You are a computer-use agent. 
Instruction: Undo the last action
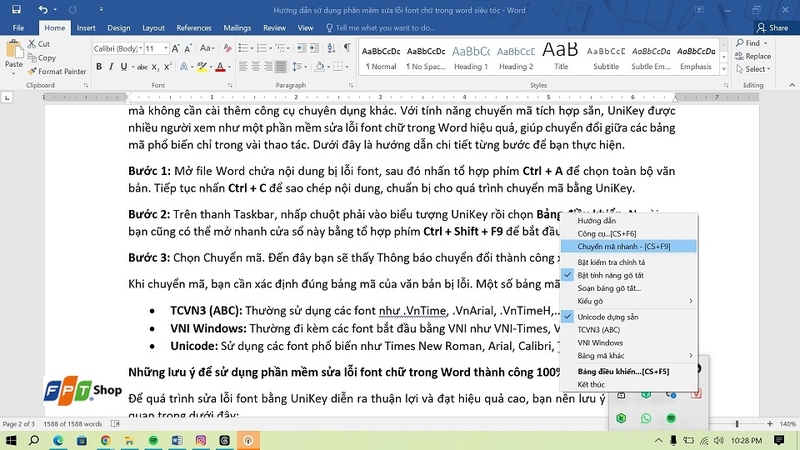(x=43, y=9)
